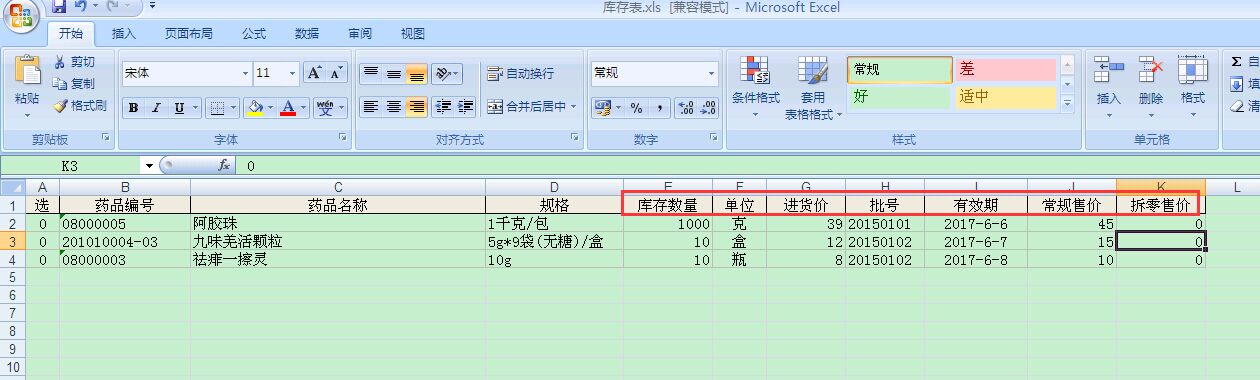Click the fx insert function button

pos(225,165)
